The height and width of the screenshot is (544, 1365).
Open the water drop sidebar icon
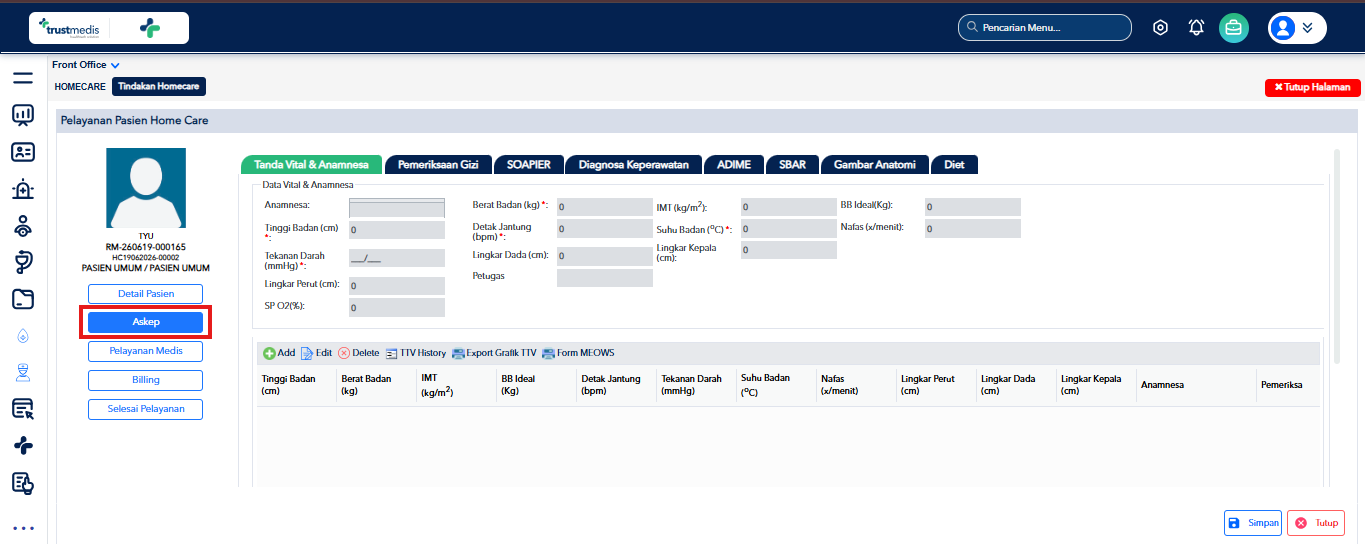[23, 336]
